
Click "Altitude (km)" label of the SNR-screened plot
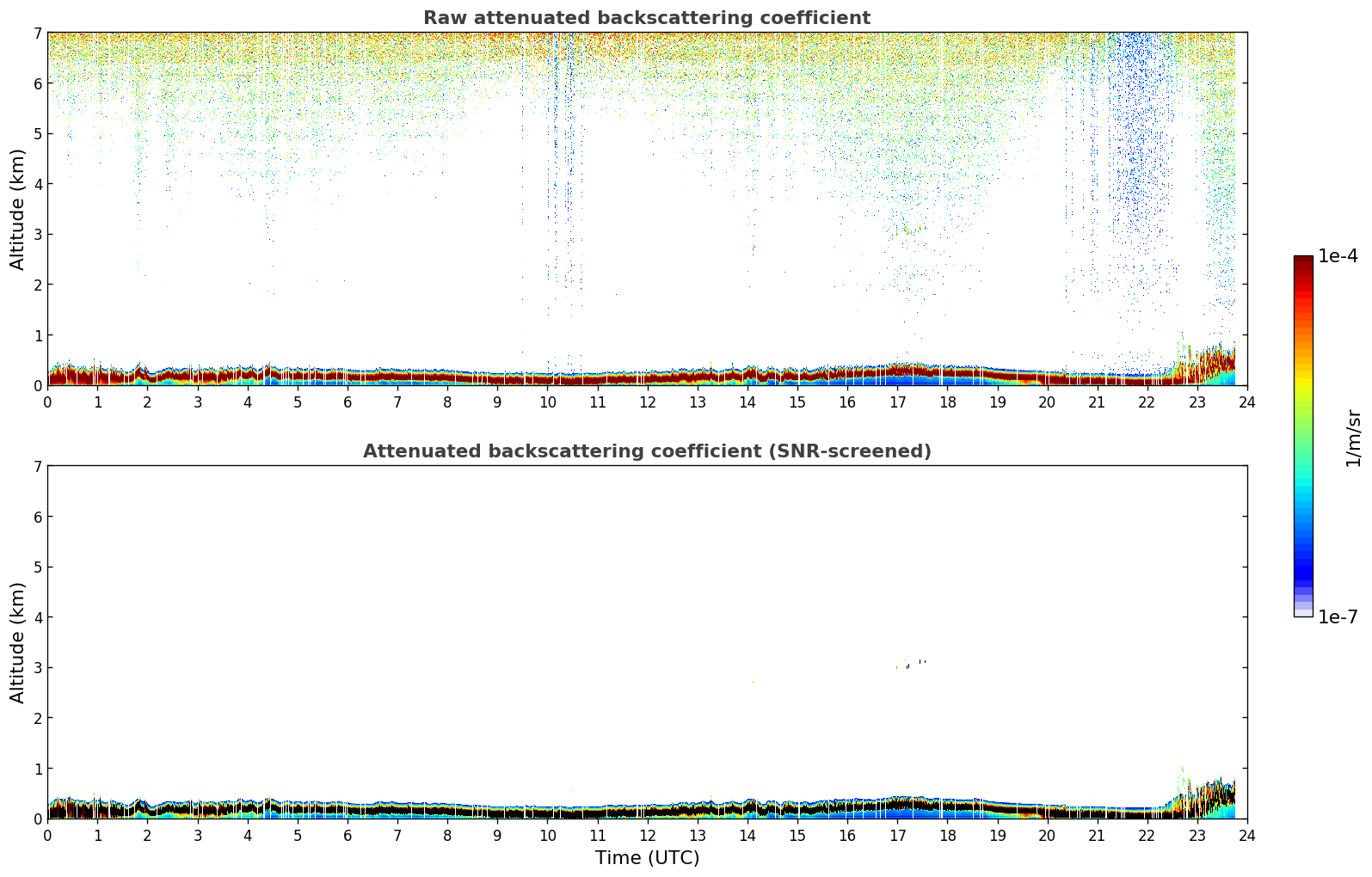click(18, 642)
